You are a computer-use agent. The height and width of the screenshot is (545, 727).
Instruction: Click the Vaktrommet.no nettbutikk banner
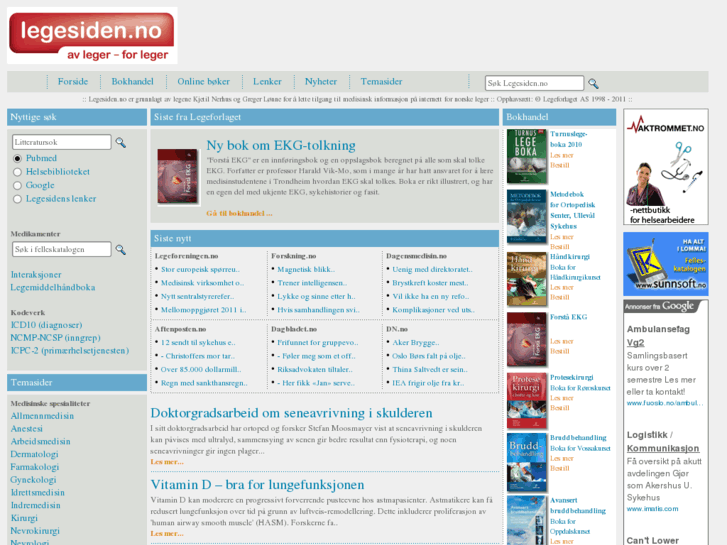666,167
